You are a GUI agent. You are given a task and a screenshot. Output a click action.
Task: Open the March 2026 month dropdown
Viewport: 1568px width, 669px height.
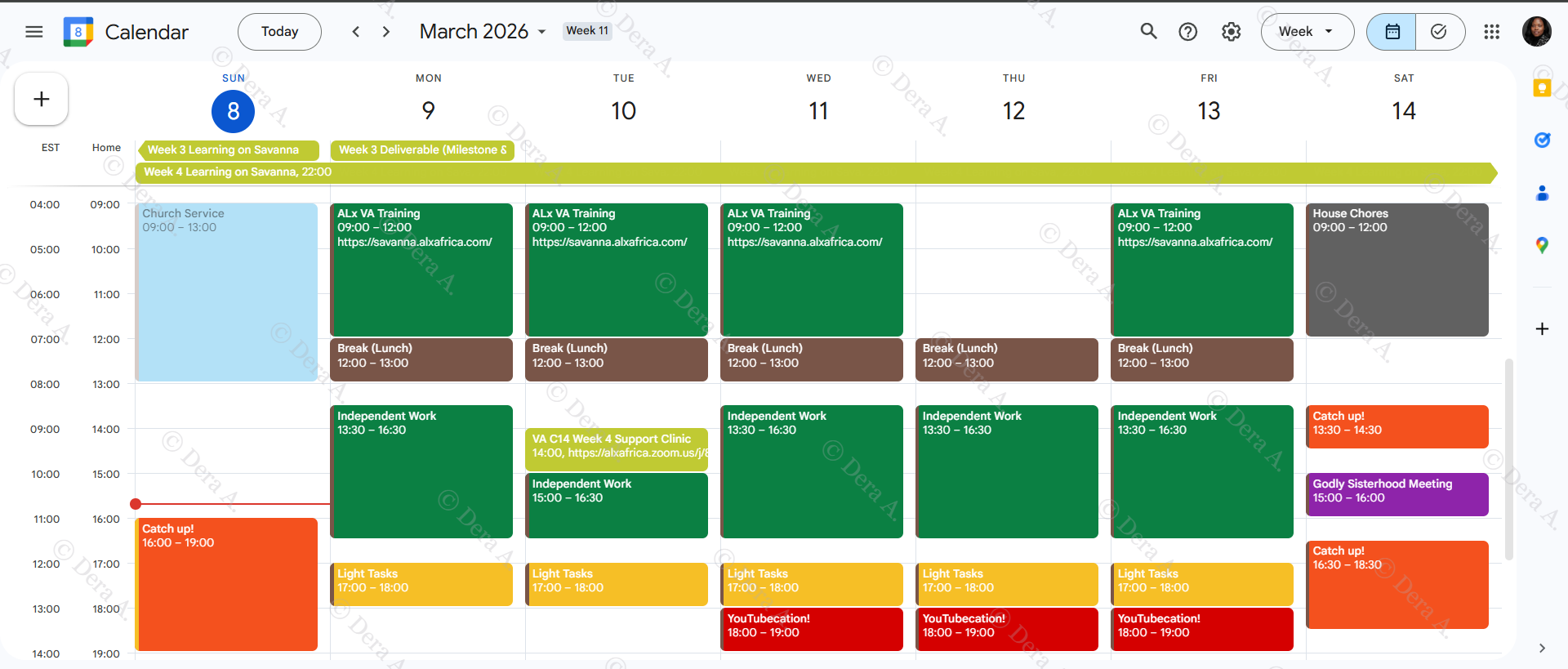click(x=483, y=32)
